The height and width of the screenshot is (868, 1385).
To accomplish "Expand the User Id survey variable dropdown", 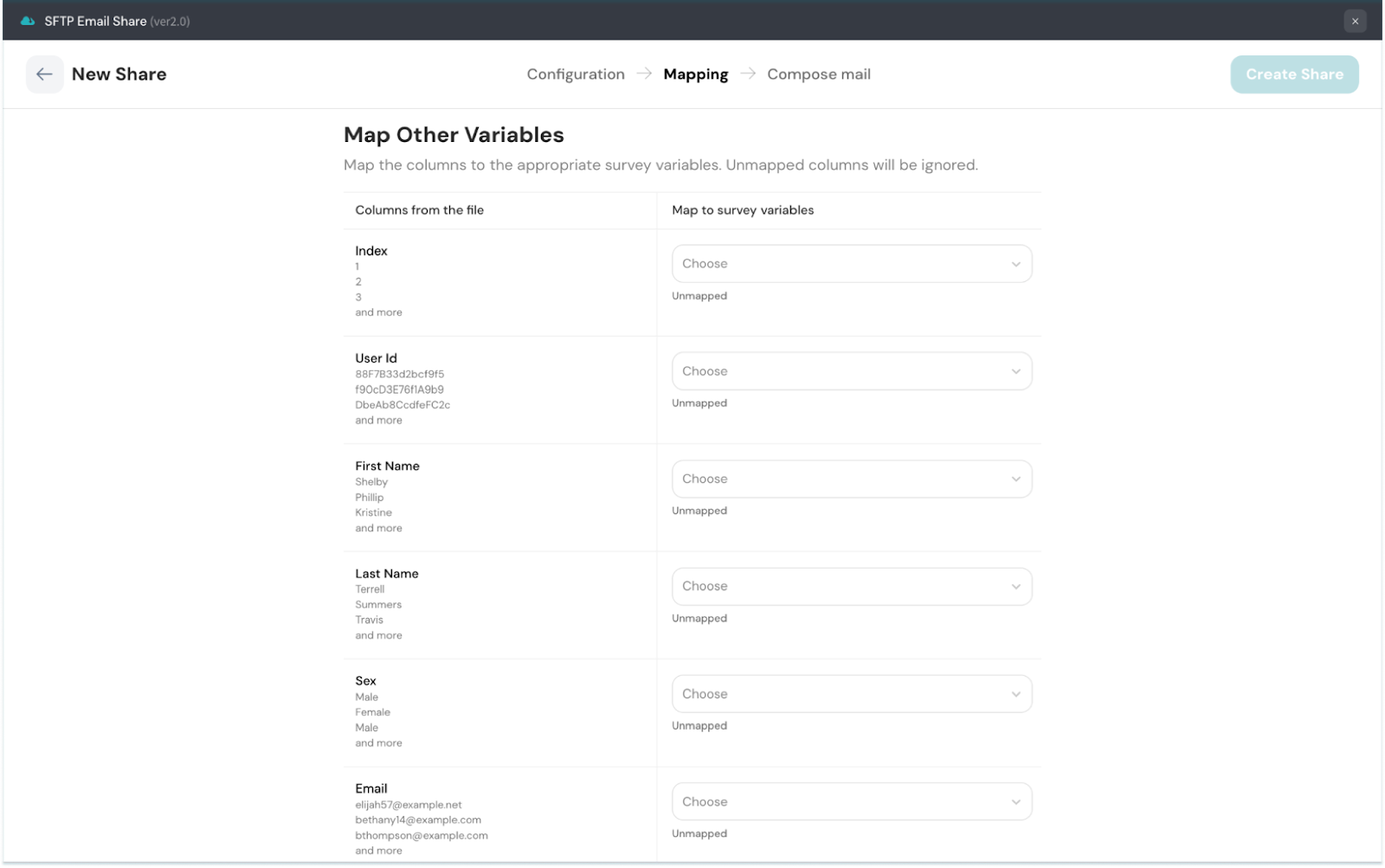I will coord(851,371).
